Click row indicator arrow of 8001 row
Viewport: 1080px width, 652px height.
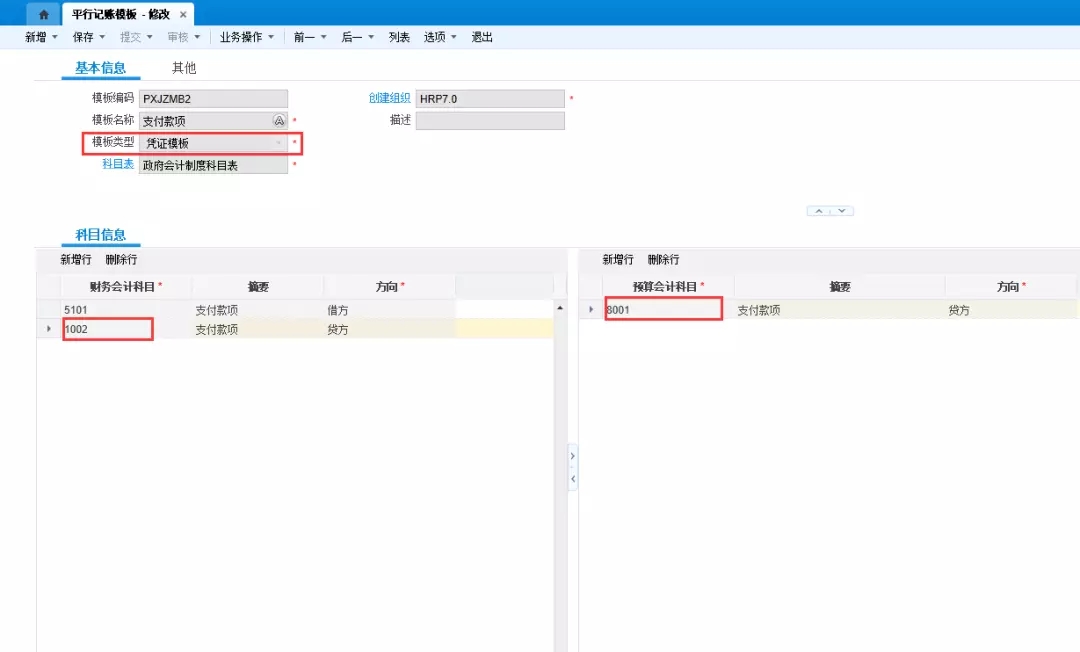click(590, 310)
